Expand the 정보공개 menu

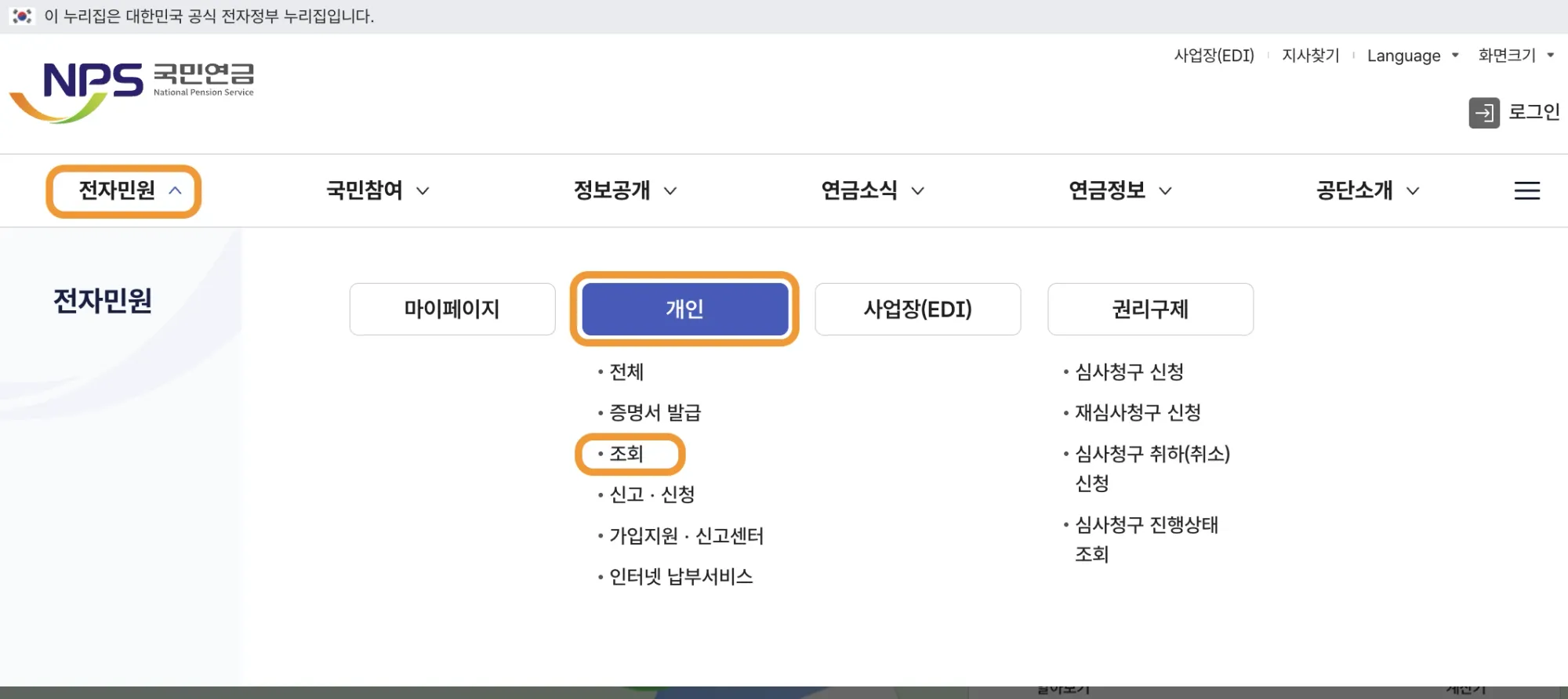(625, 190)
